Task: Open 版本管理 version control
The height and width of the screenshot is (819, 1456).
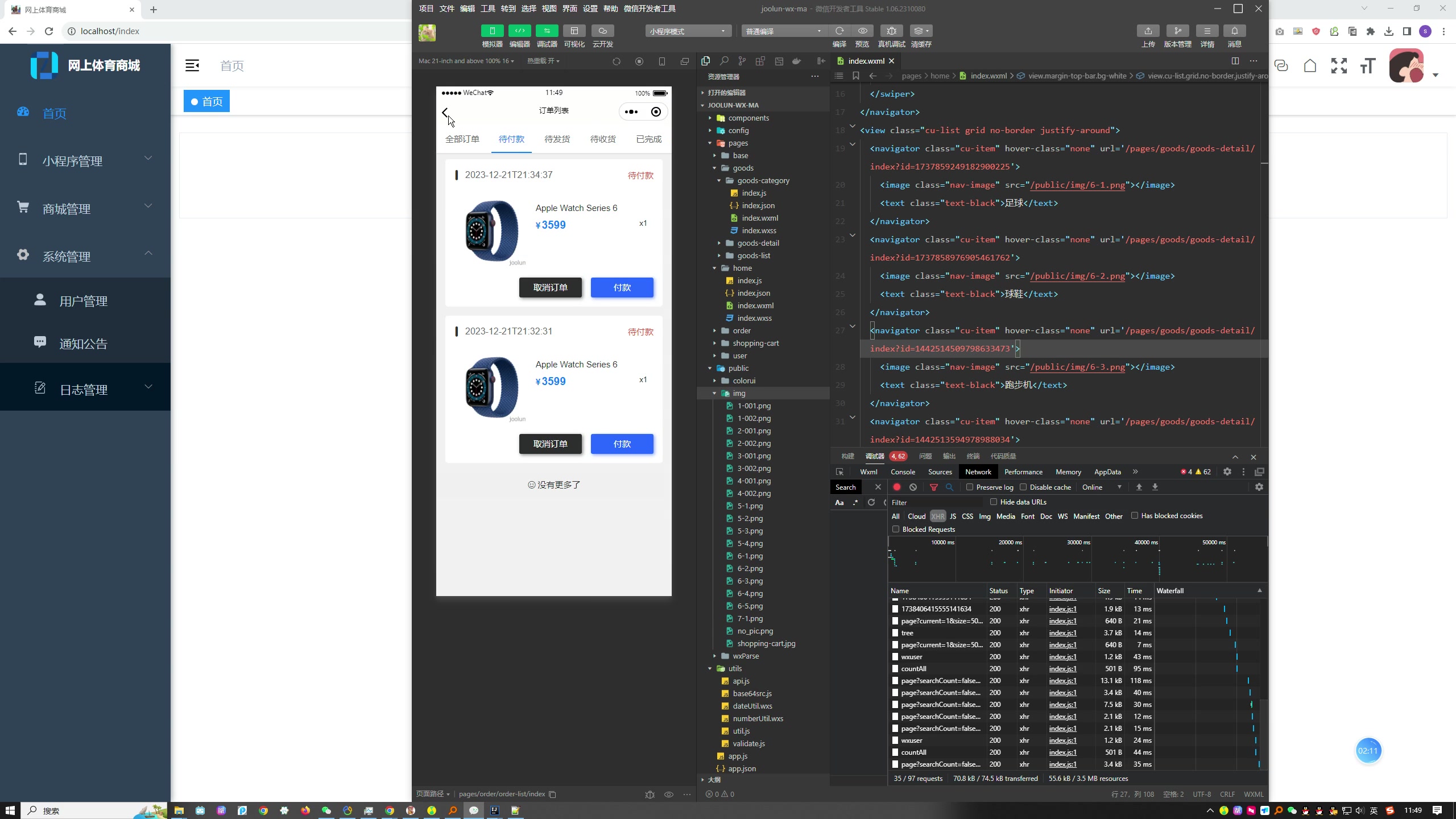Action: click(1177, 31)
